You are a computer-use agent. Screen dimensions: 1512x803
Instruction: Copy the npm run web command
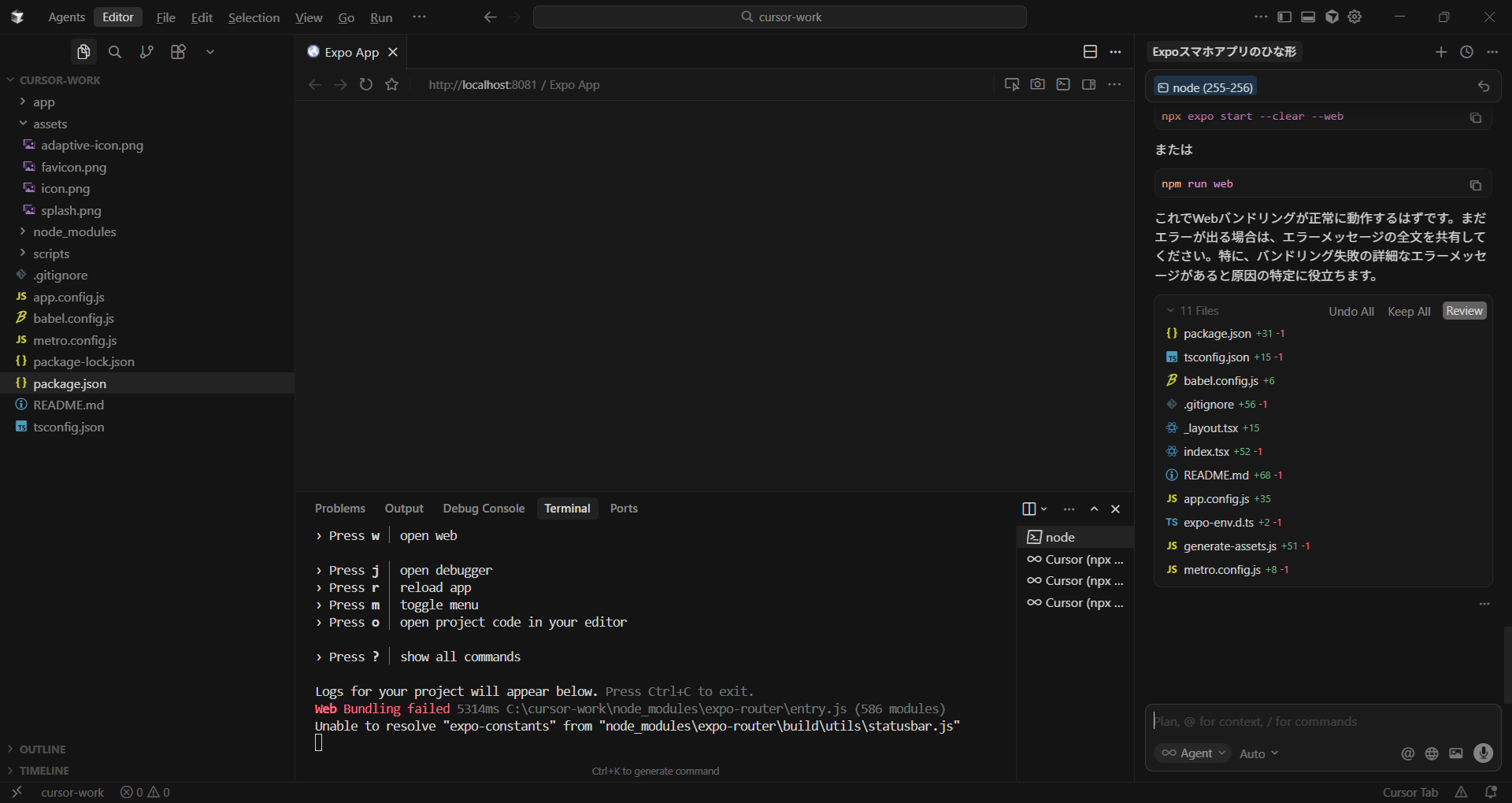coord(1475,185)
